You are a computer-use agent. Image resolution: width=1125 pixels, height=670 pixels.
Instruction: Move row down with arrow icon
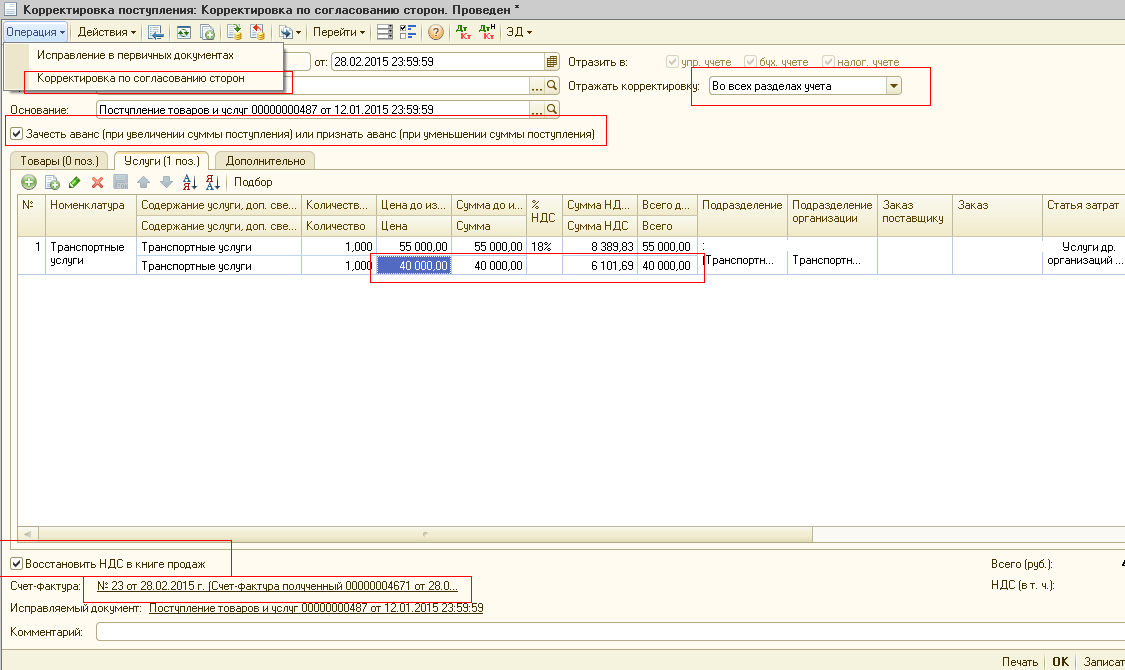pos(166,182)
